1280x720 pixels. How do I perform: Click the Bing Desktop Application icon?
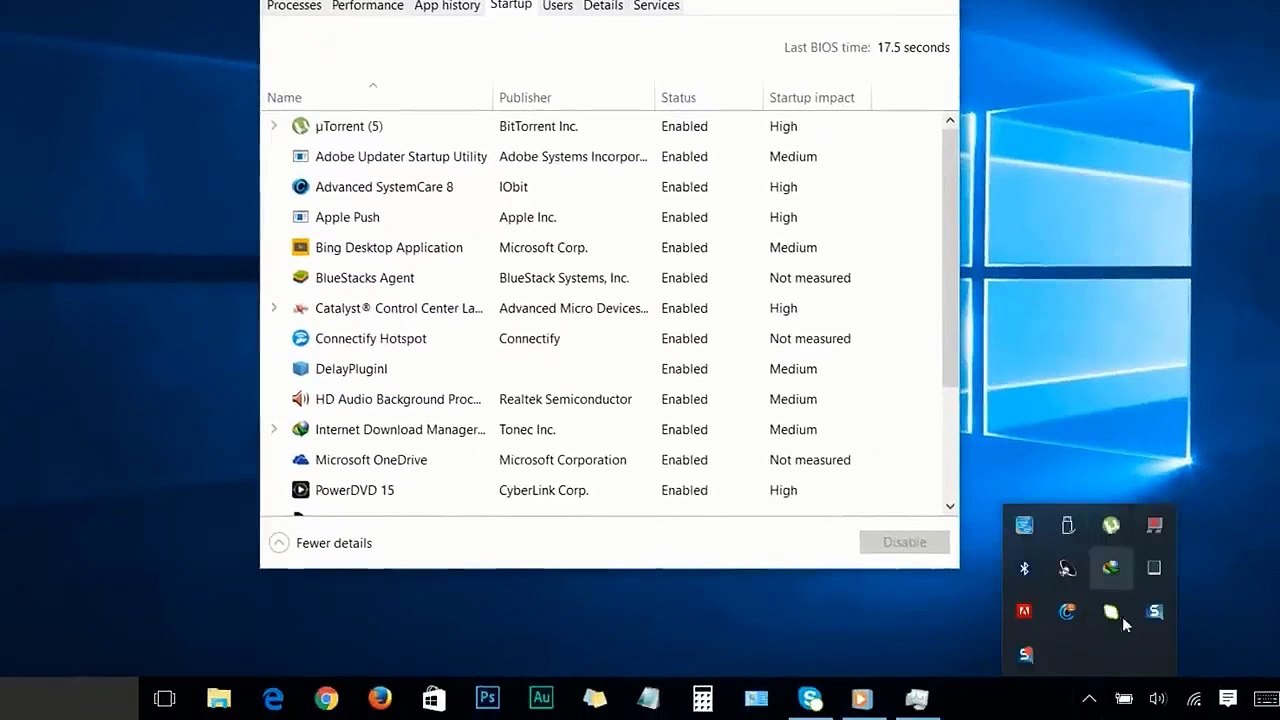coord(300,247)
